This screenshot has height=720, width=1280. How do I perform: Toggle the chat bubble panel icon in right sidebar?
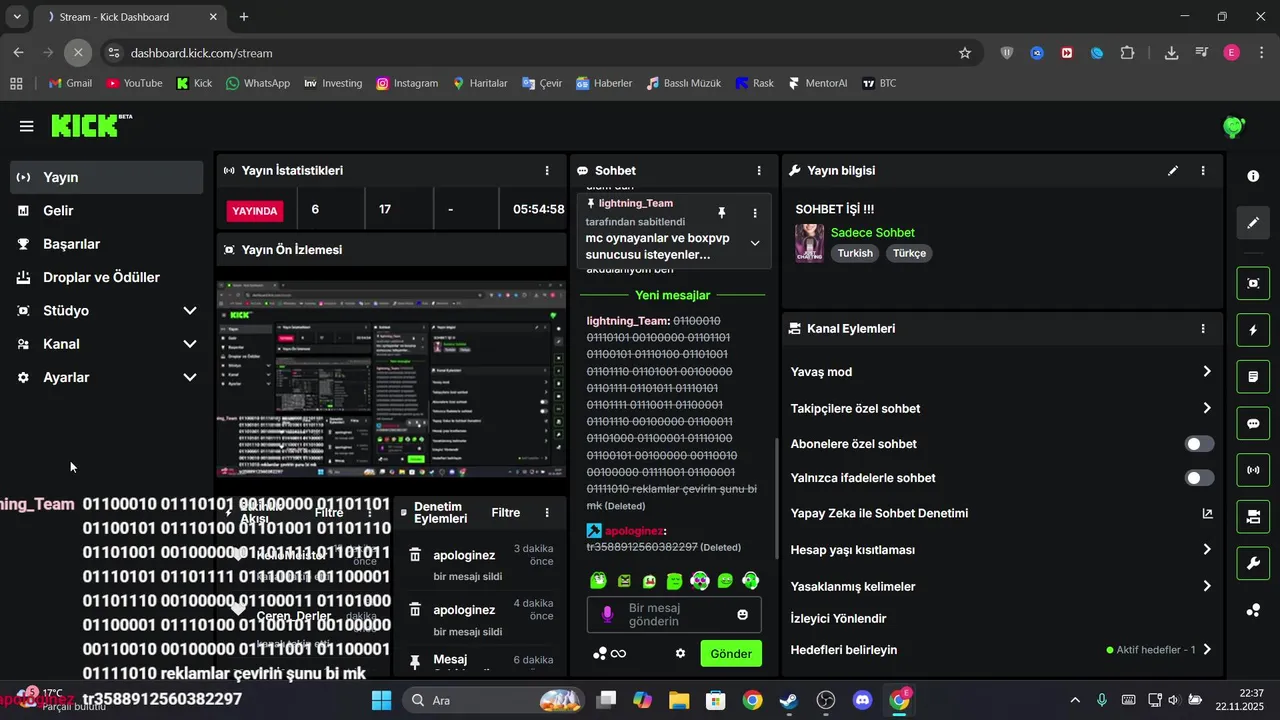coord(1253,424)
